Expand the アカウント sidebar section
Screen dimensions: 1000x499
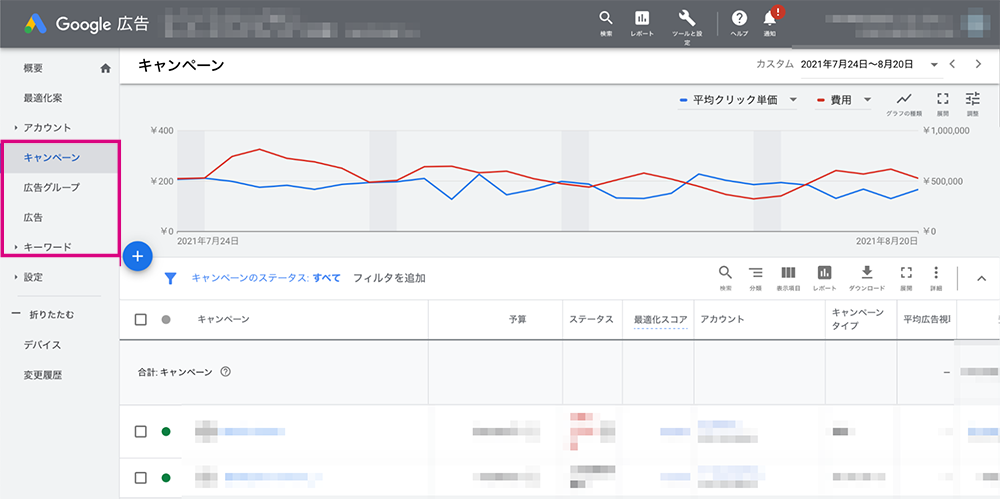[x=15, y=128]
